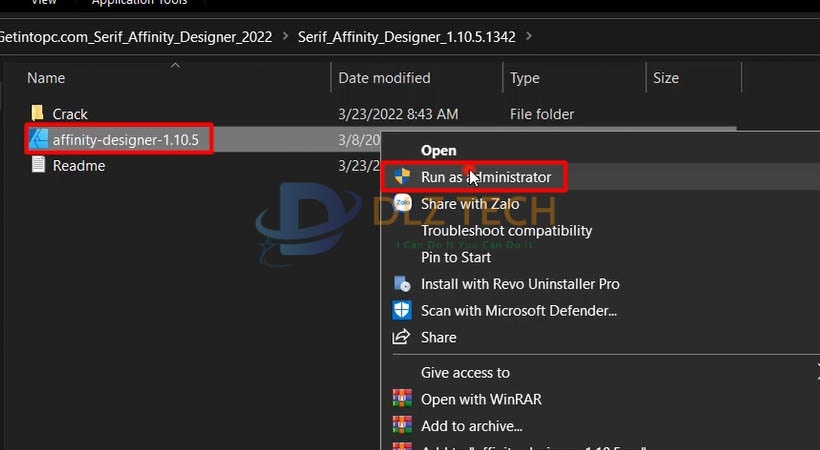Image resolution: width=820 pixels, height=450 pixels.
Task: Expand chevron after Getintopc.com_Serif_Affinity_Designer_2022 breadcrumb
Action: tap(285, 36)
